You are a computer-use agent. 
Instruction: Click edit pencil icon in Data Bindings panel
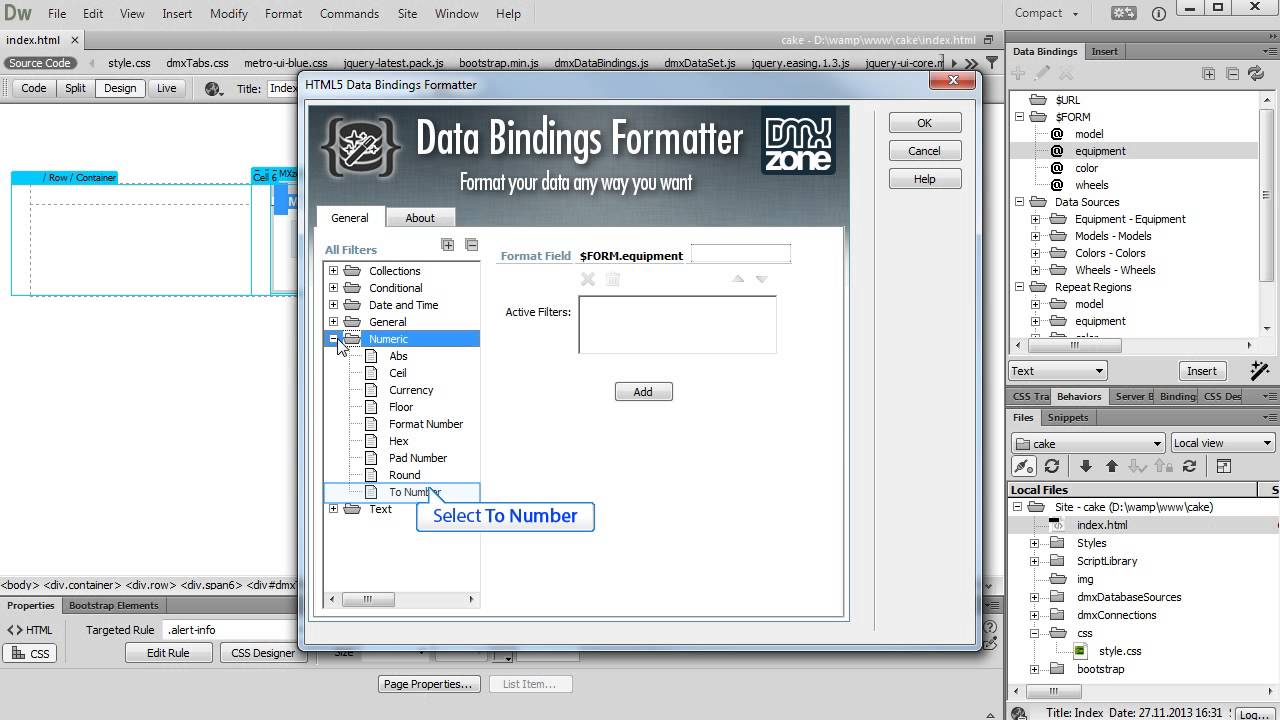point(1042,73)
